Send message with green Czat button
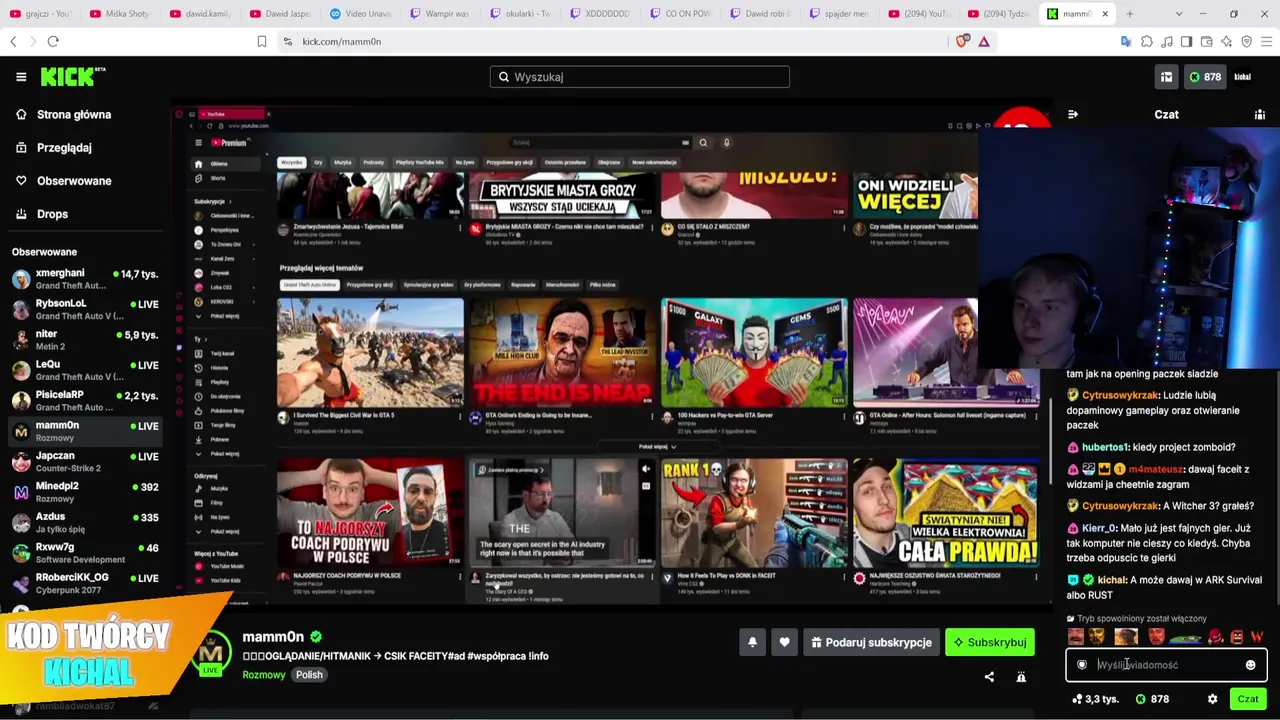This screenshot has width=1280, height=720. [1247, 700]
